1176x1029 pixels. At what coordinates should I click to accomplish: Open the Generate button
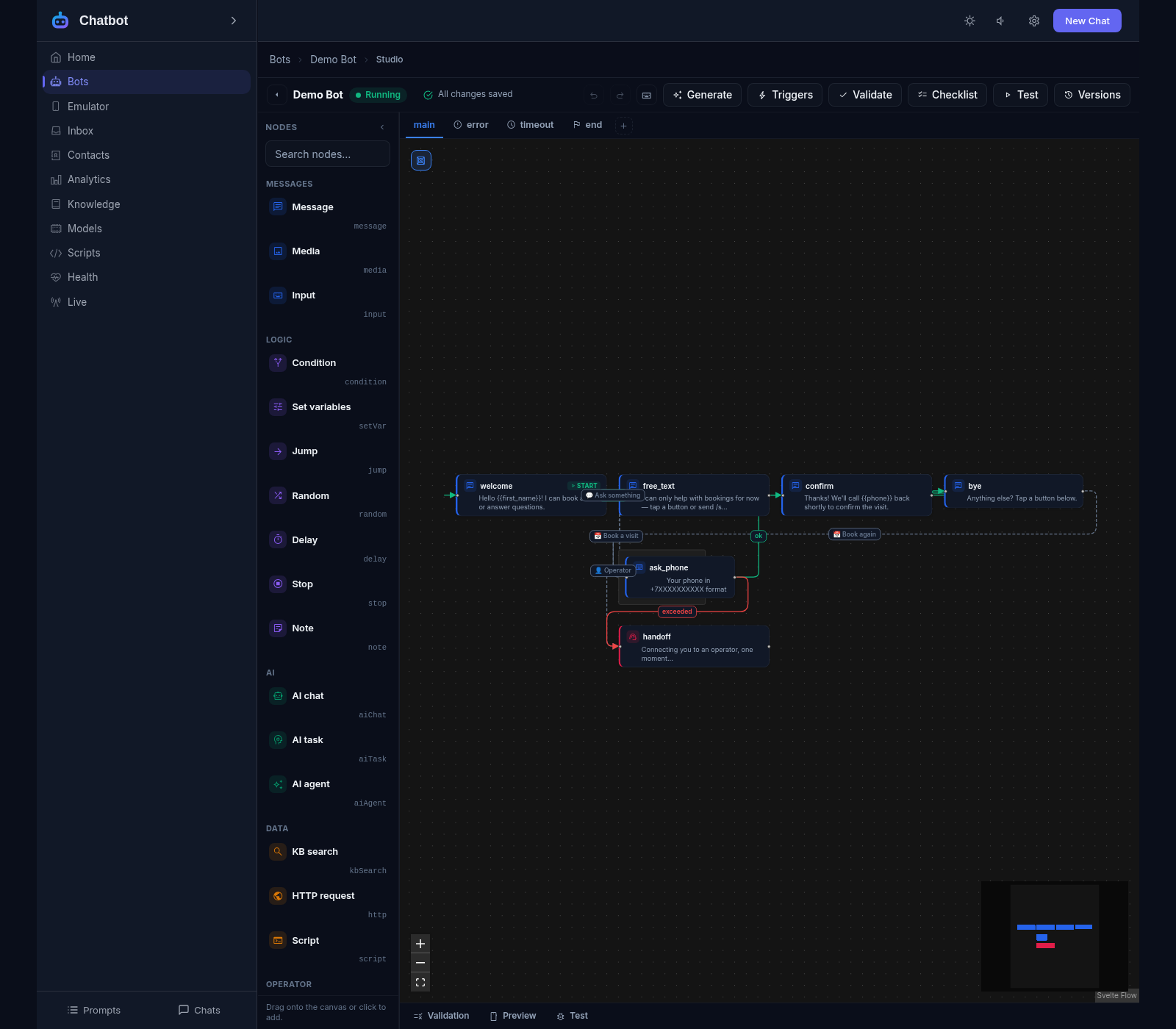[x=702, y=95]
